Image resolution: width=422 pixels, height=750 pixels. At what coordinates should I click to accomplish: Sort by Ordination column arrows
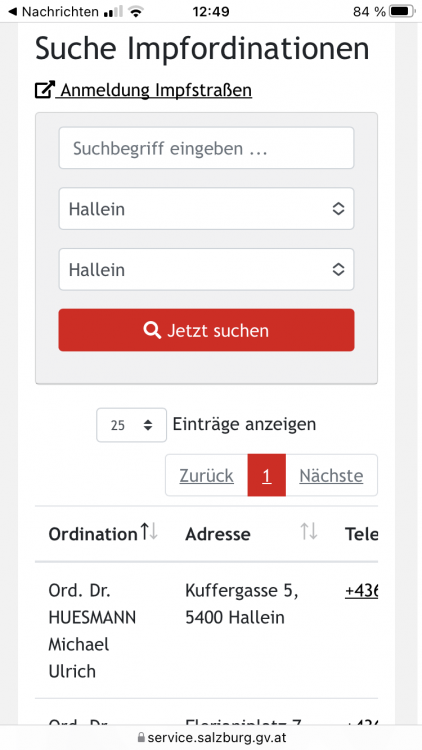click(149, 531)
